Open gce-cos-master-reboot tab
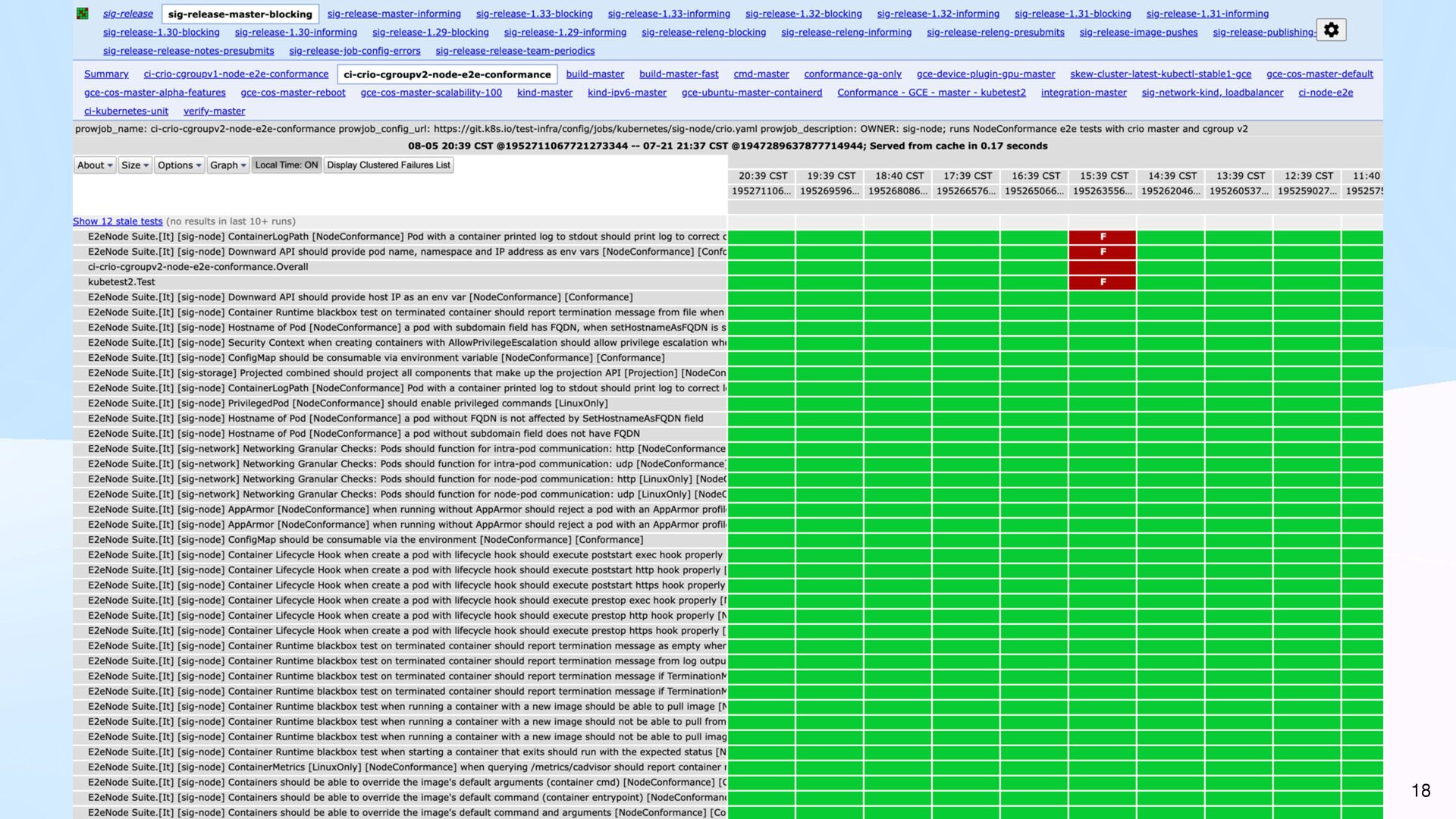This screenshot has height=819, width=1456. click(x=293, y=93)
